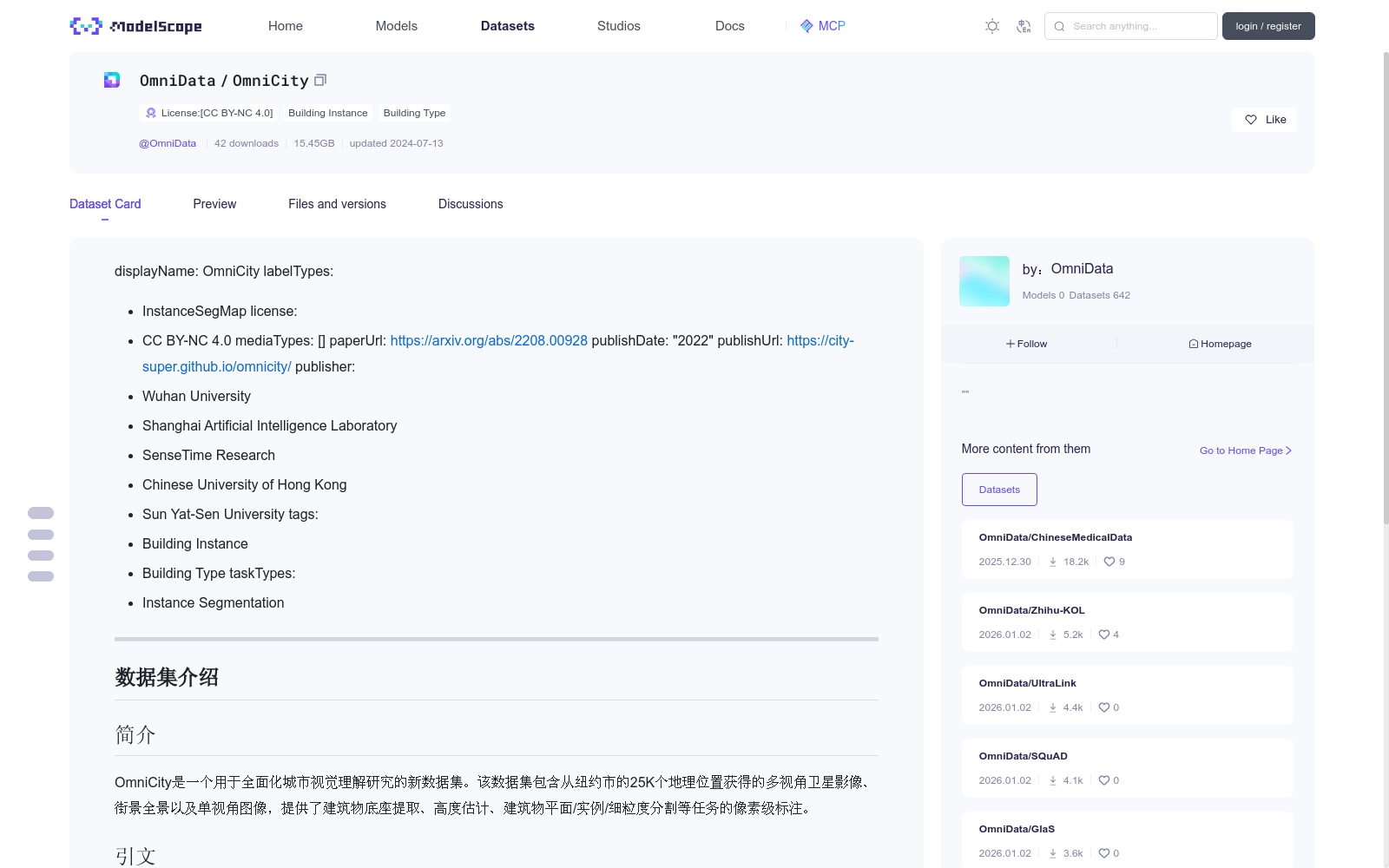Click heart icon on Zhihu-KOL card
The height and width of the screenshot is (868, 1389).
[x=1104, y=635]
